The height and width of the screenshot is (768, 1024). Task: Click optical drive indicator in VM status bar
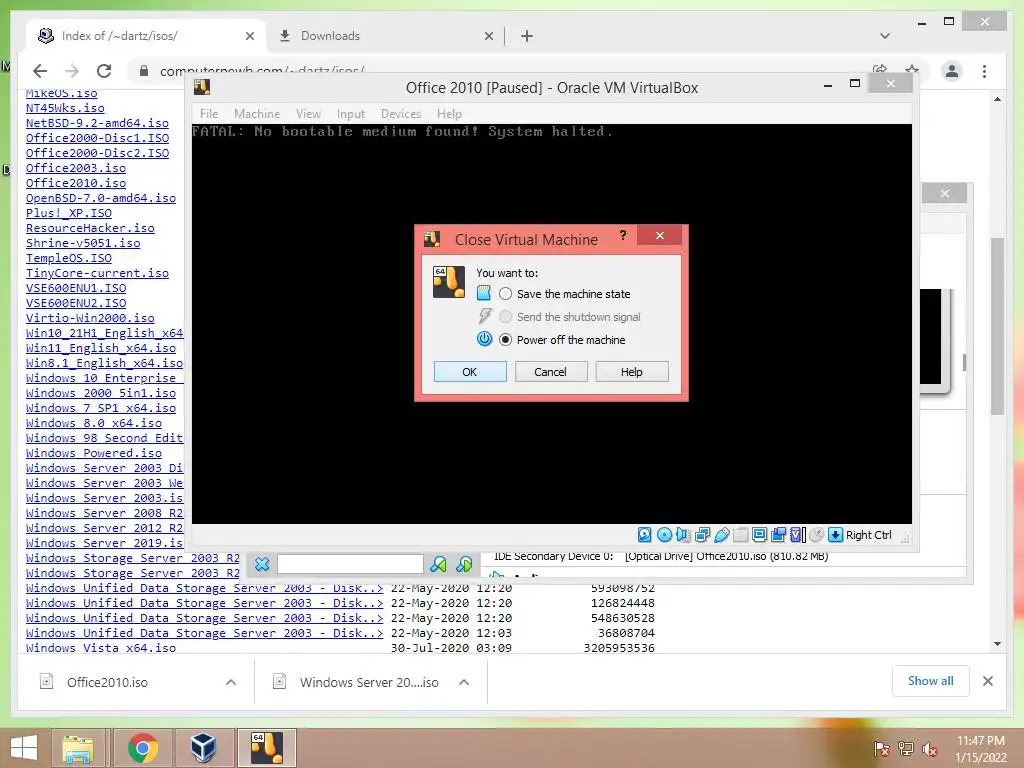664,535
